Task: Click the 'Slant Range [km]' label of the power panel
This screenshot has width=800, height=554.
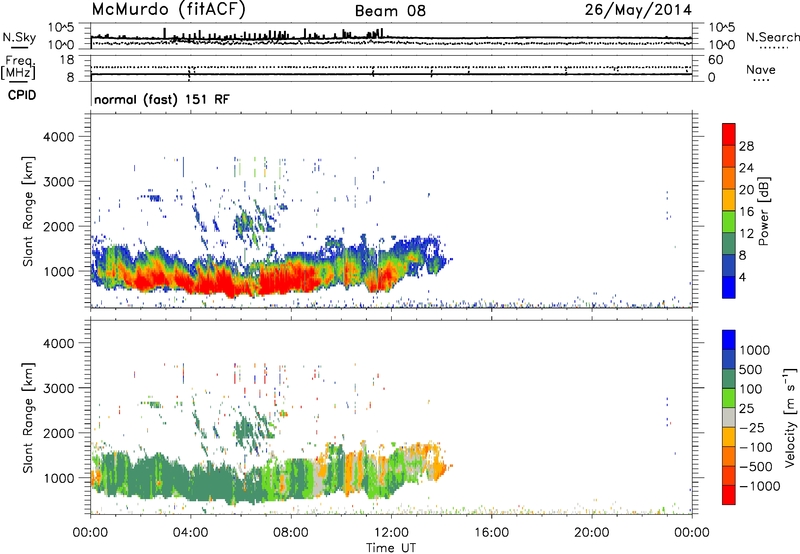Action: tap(28, 211)
